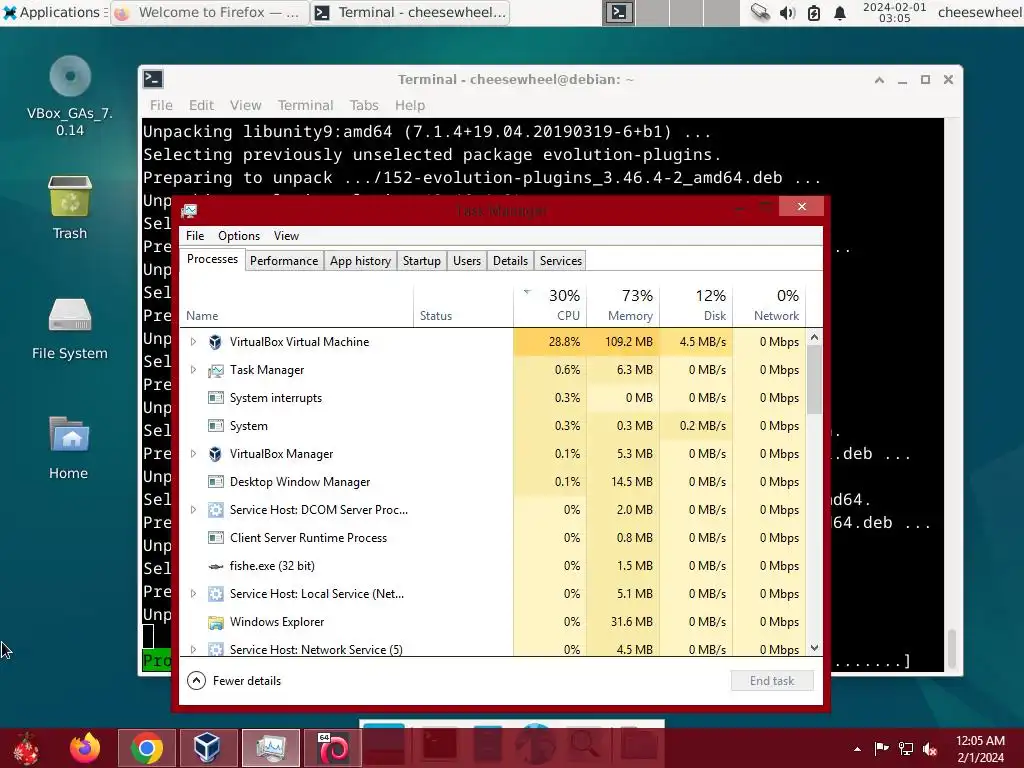Expand the VirtualBox Manager process group
Viewport: 1024px width, 768px height.
click(x=193, y=454)
